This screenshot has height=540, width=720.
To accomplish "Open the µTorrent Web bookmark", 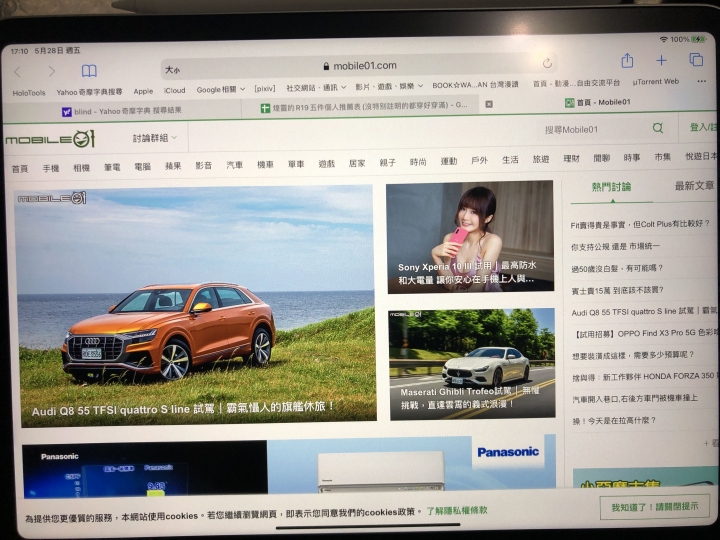I will (x=655, y=82).
